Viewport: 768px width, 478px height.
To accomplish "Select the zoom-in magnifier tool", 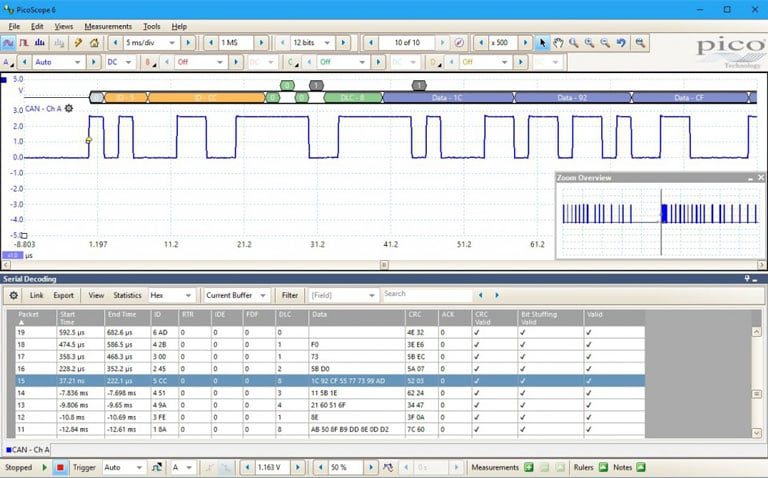I will click(x=589, y=43).
